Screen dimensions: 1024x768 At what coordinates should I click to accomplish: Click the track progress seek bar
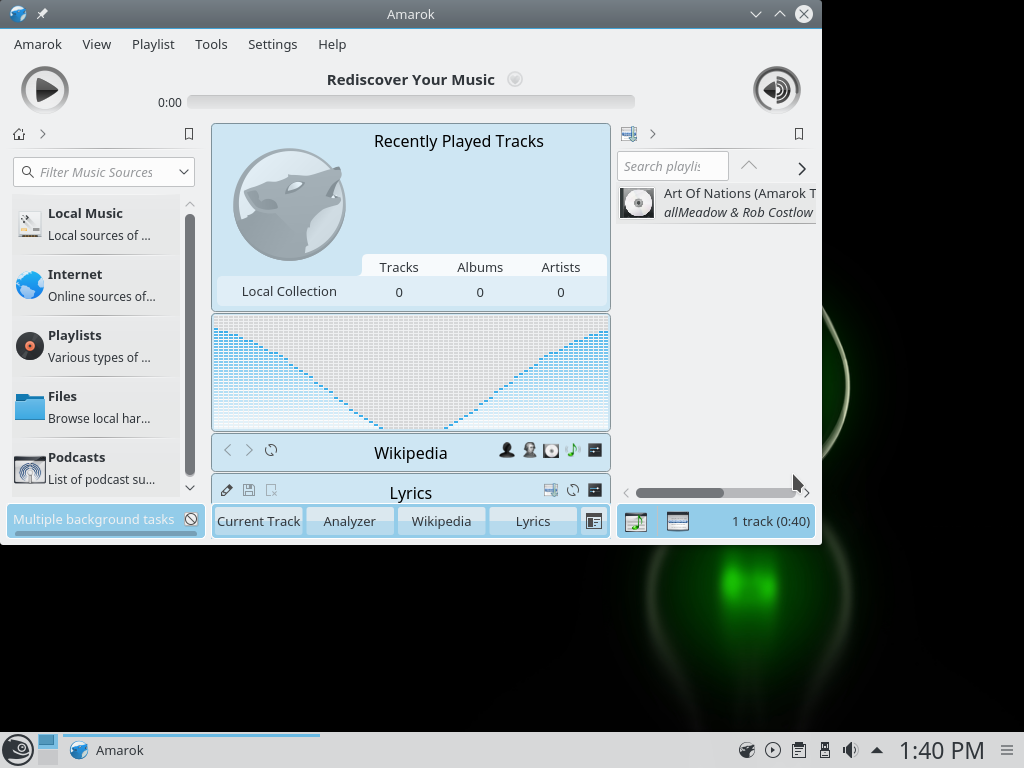pyautogui.click(x=410, y=102)
